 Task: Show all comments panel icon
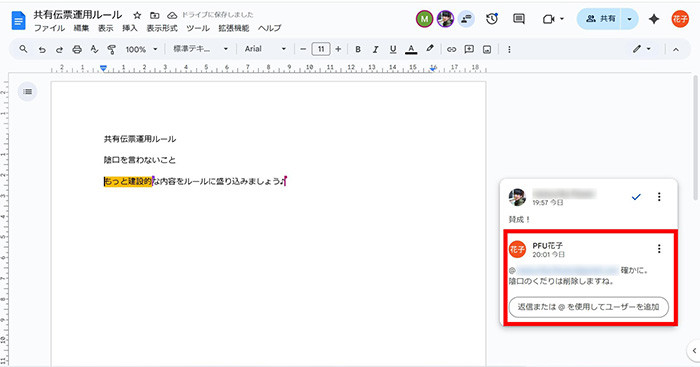519,19
